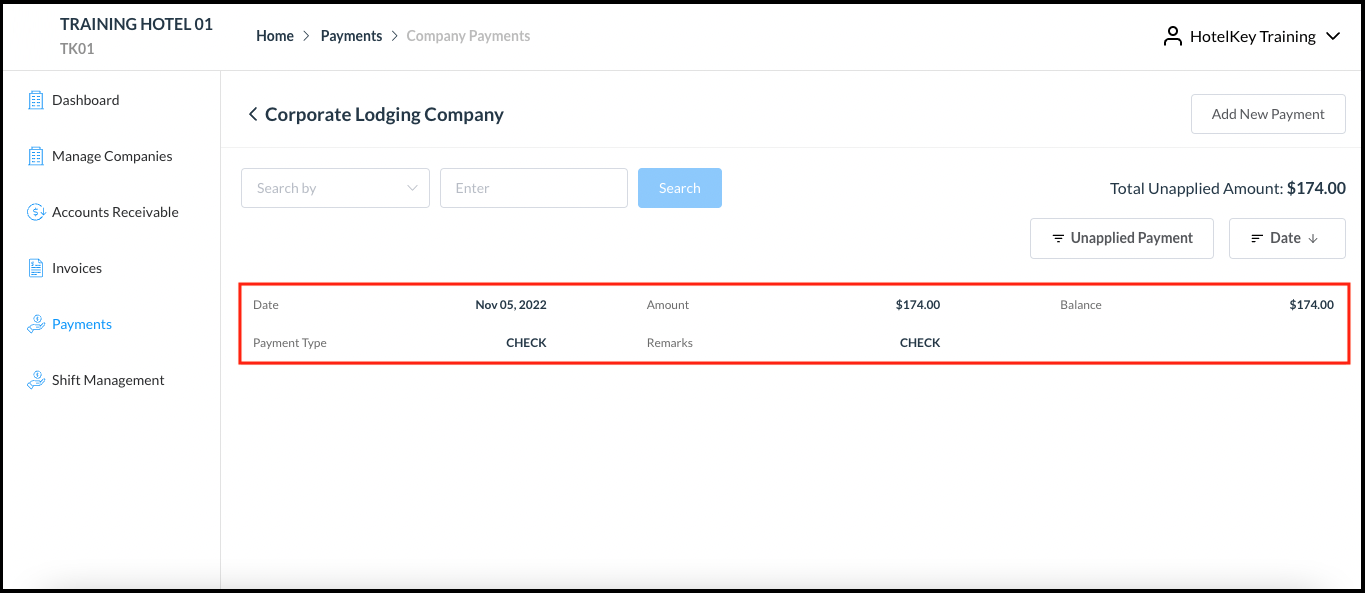Click inside the Enter search field

tap(533, 188)
